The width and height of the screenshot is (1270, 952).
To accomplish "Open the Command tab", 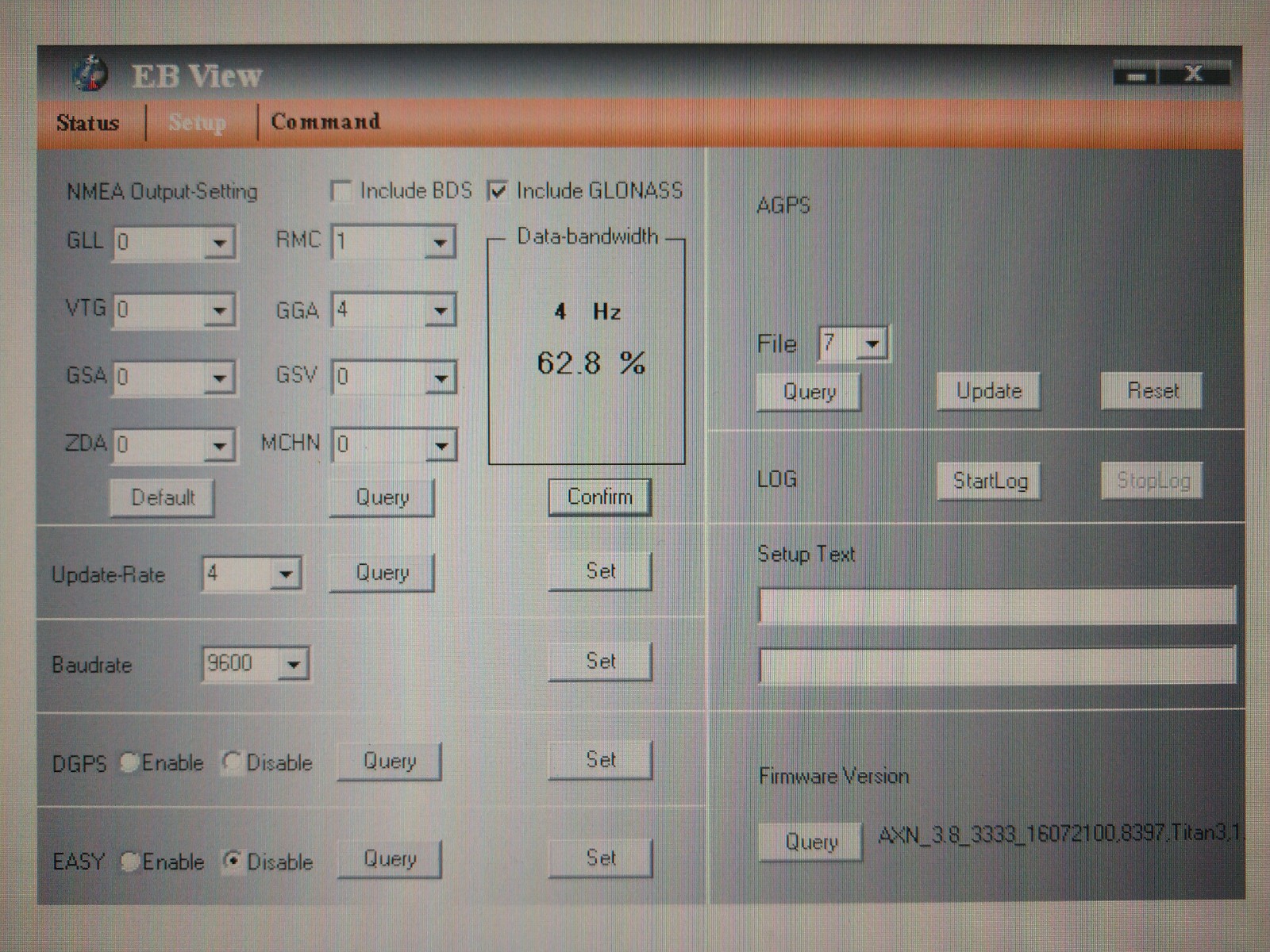I will tap(325, 121).
